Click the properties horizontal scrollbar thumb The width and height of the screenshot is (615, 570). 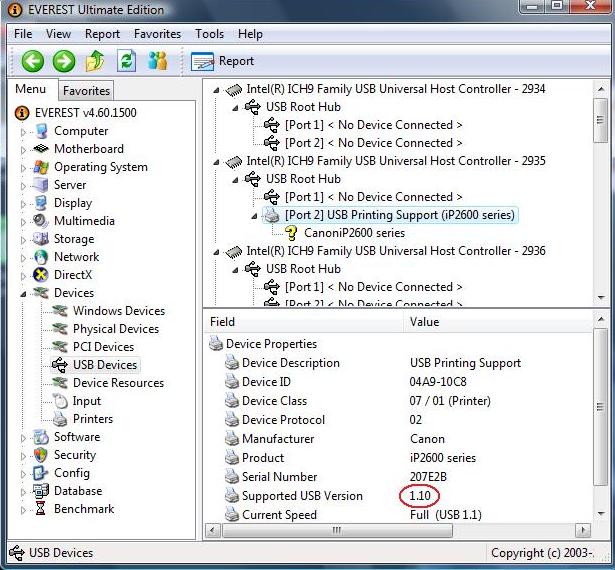click(337, 530)
